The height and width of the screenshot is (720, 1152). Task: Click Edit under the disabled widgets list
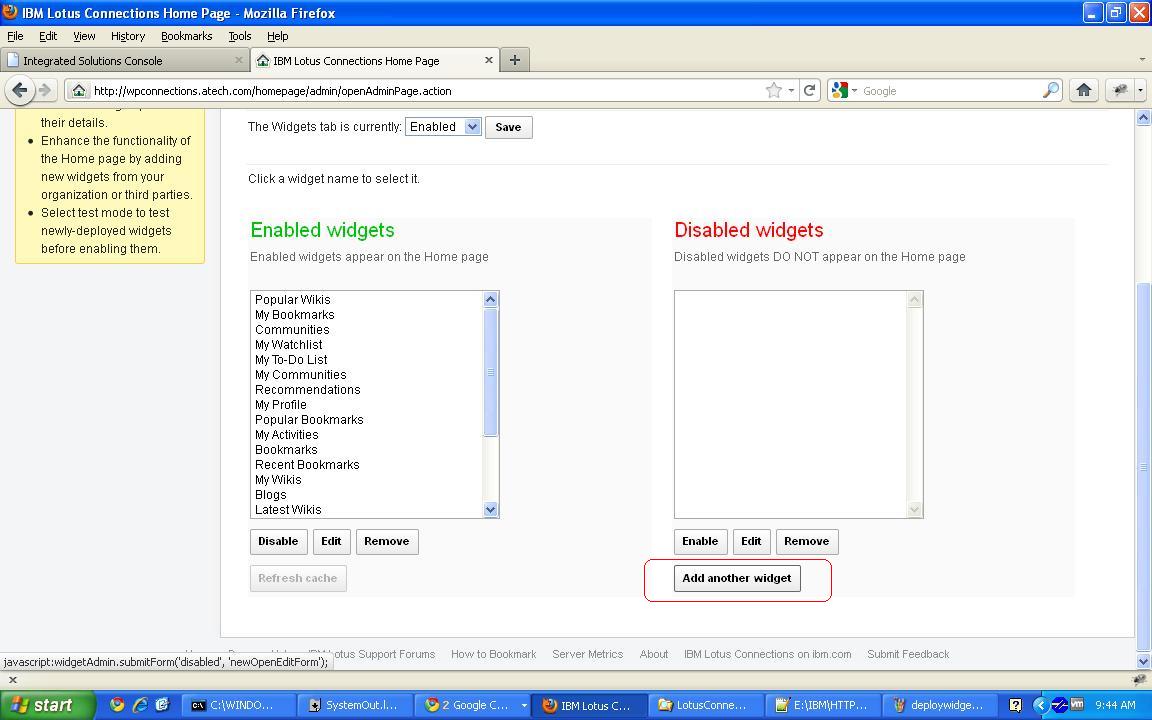[751, 541]
